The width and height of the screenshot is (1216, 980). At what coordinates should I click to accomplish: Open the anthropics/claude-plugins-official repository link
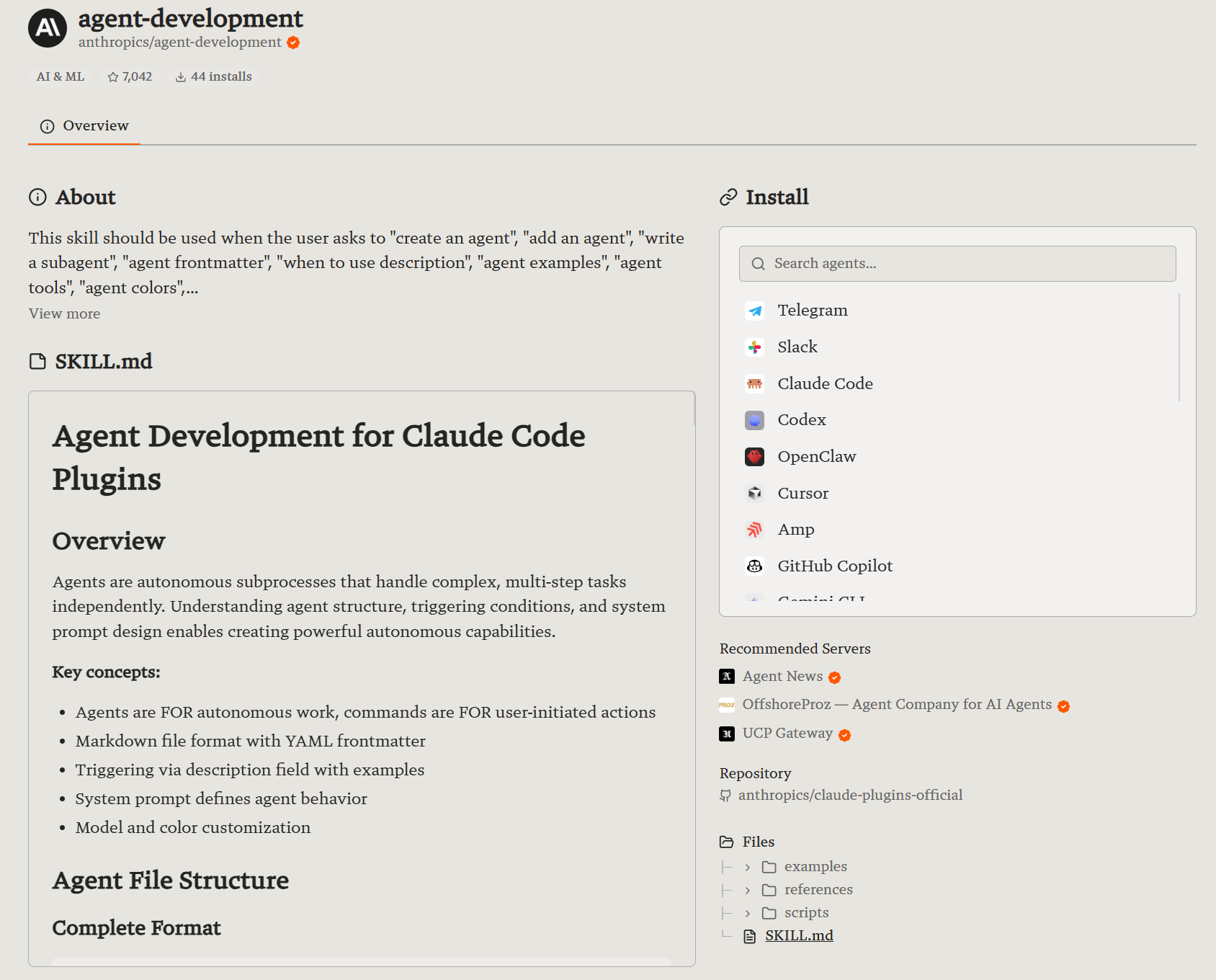[x=850, y=795]
